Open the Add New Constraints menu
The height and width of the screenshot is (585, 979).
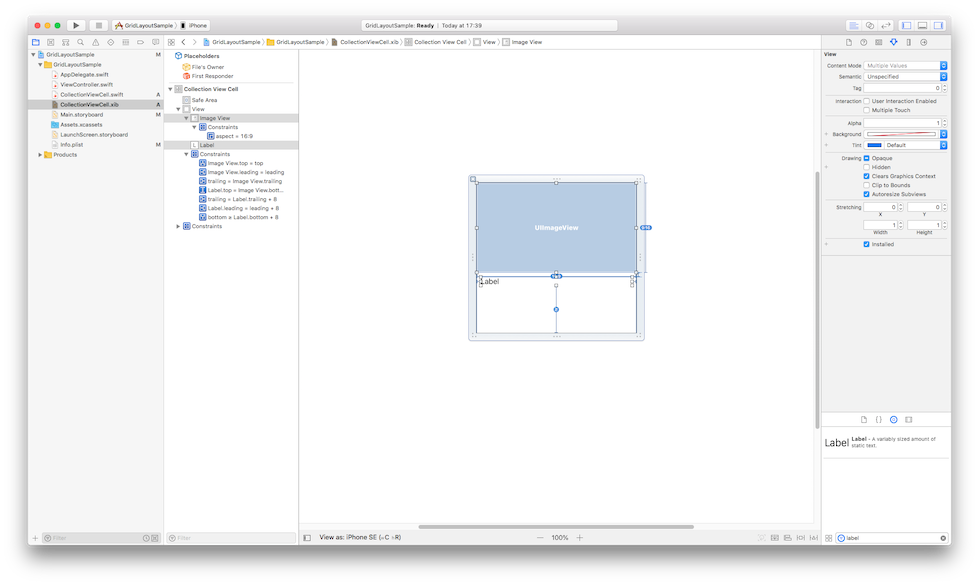point(800,538)
